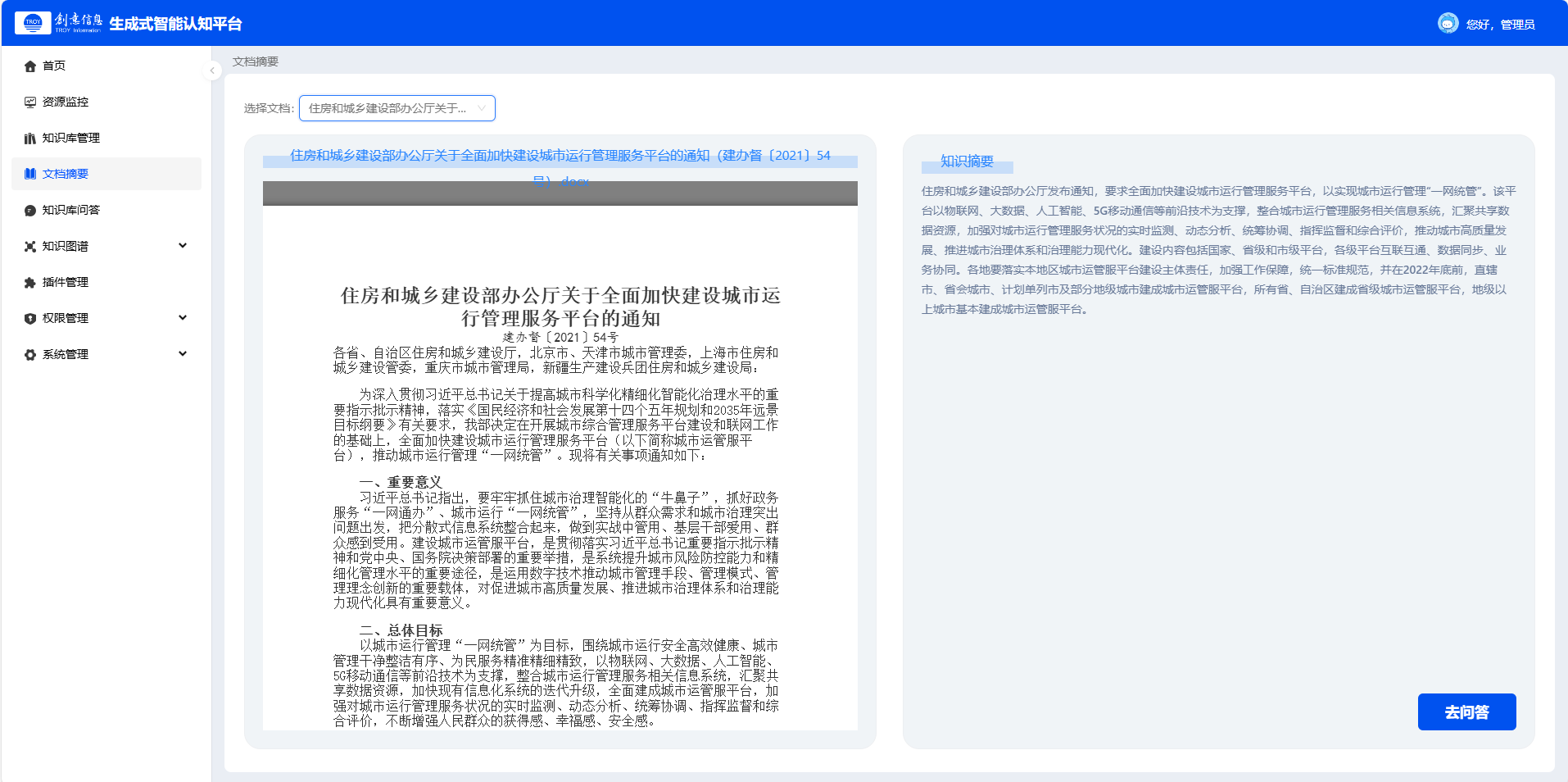
Task: Click the TROY company logo
Action: pyautogui.click(x=58, y=23)
